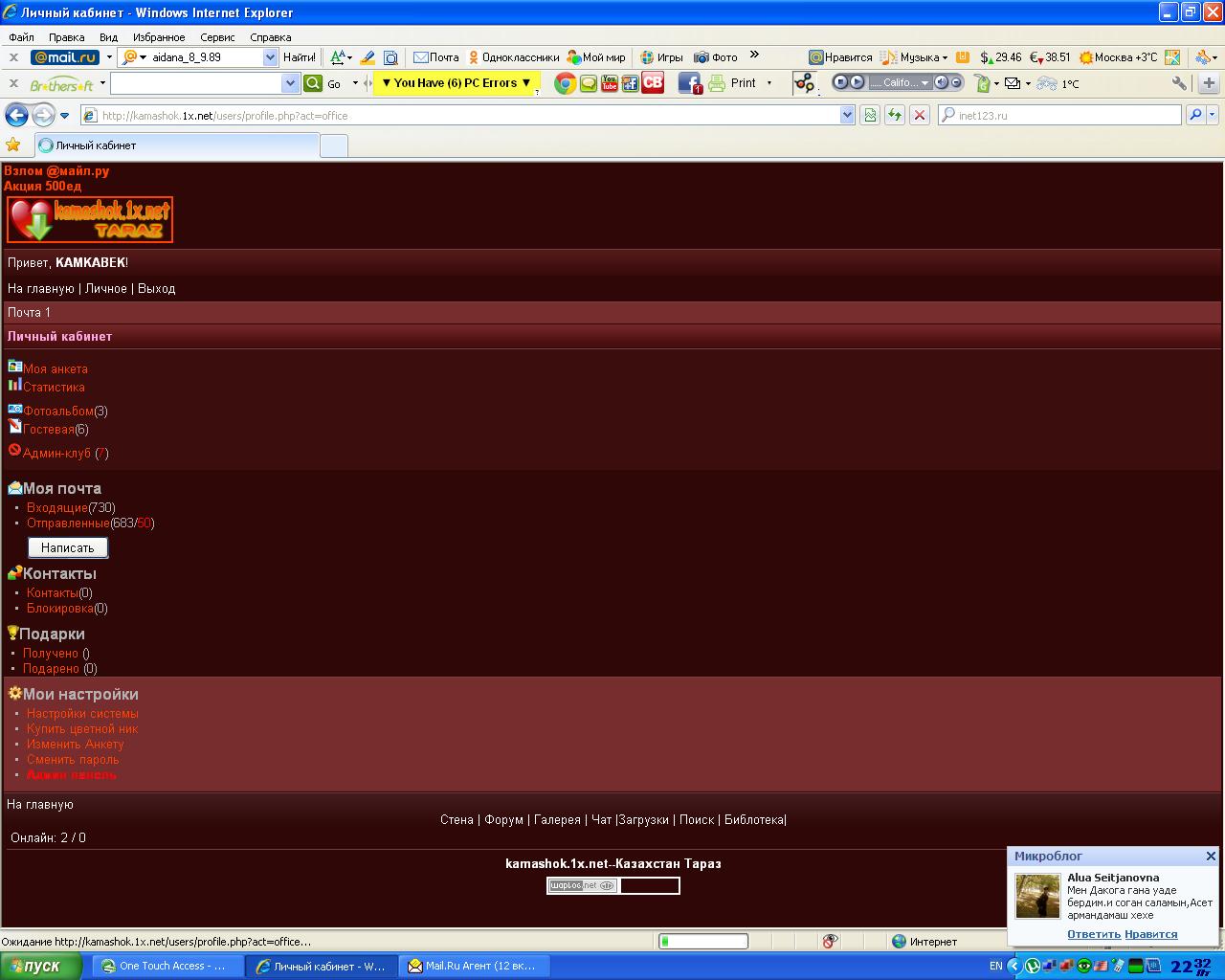Click the Print toolbar button
The height and width of the screenshot is (980, 1225).
coord(733,83)
